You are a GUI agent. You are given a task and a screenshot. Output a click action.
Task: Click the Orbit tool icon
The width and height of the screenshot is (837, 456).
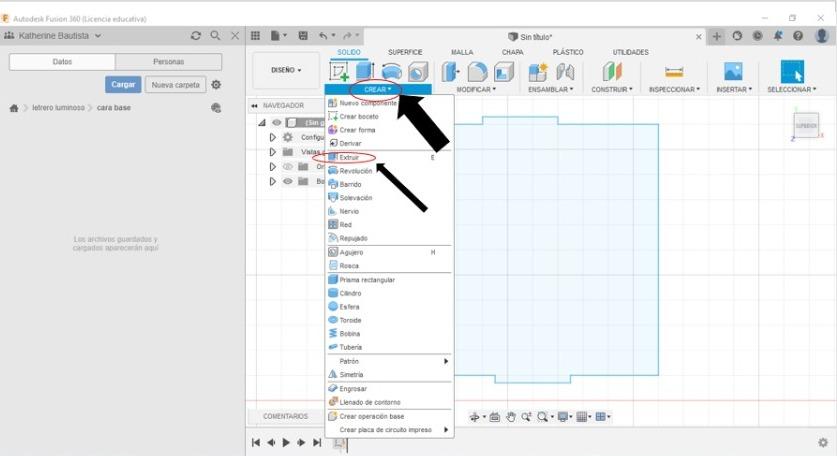[x=474, y=417]
